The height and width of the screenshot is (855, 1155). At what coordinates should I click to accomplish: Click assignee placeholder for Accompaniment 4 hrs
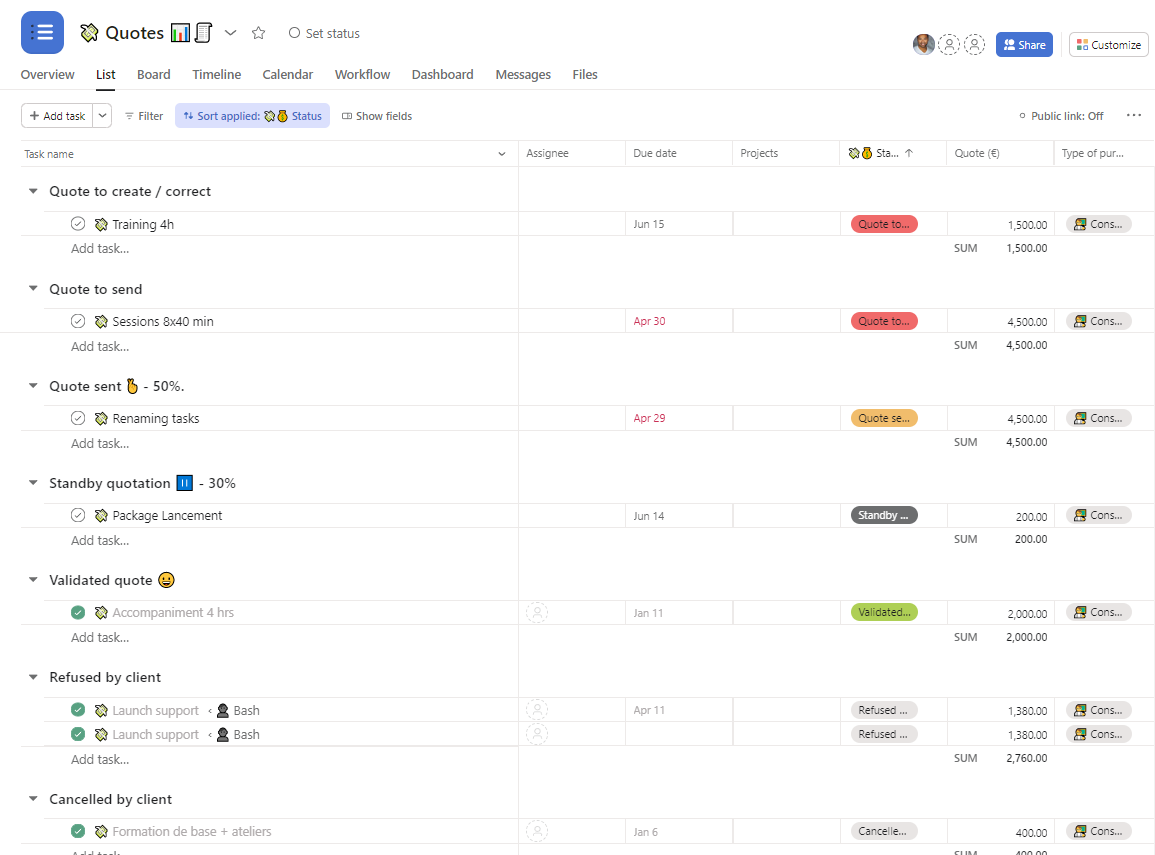[x=537, y=613]
